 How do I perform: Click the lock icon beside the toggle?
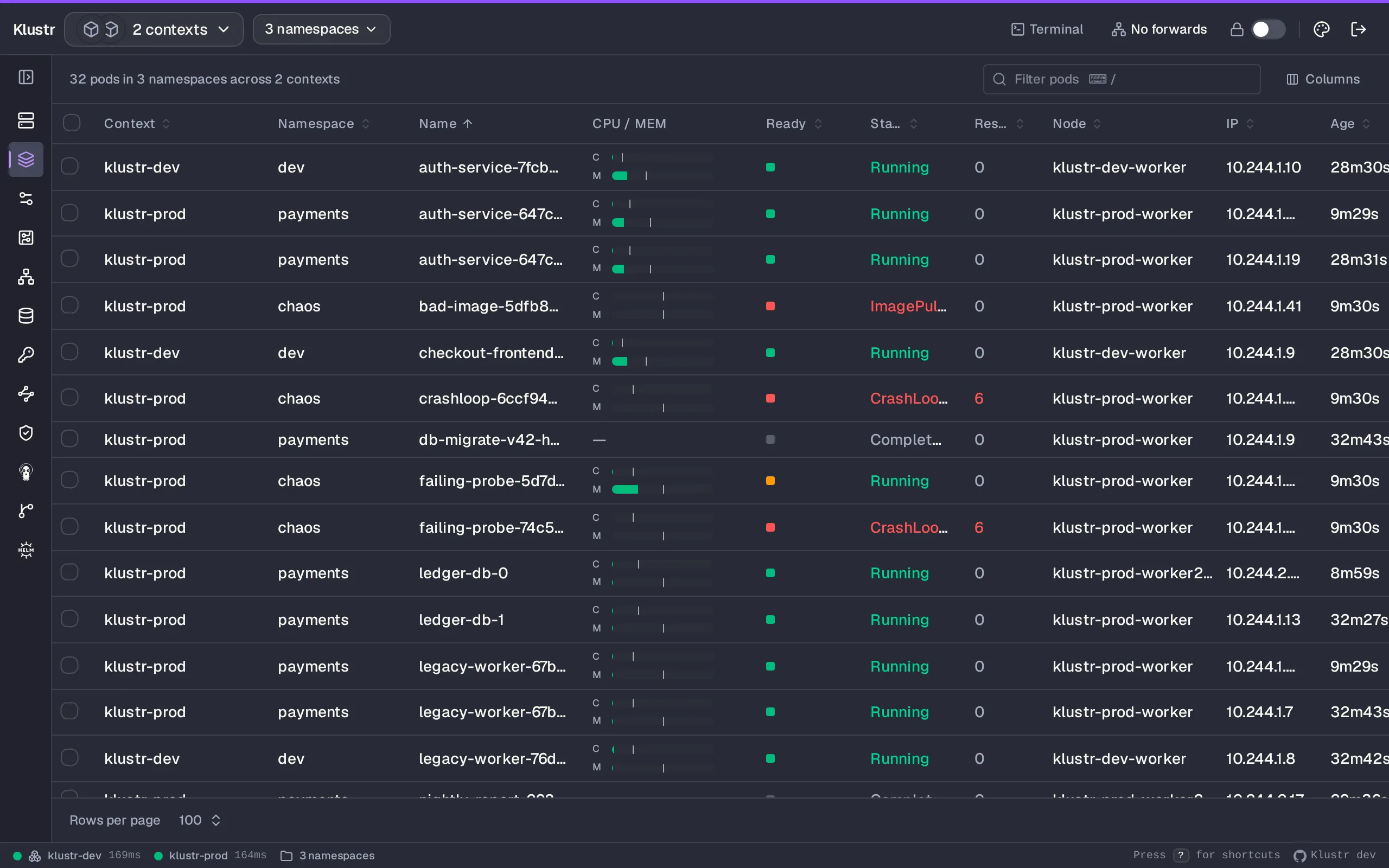pos(1237,29)
